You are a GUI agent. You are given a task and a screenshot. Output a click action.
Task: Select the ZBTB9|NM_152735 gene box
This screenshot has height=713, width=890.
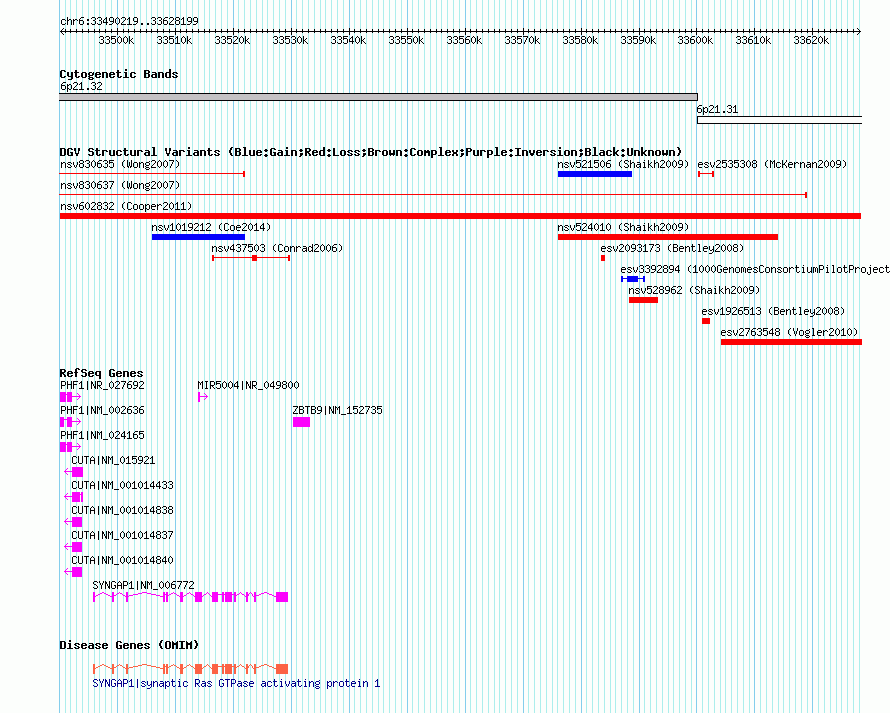tap(301, 422)
